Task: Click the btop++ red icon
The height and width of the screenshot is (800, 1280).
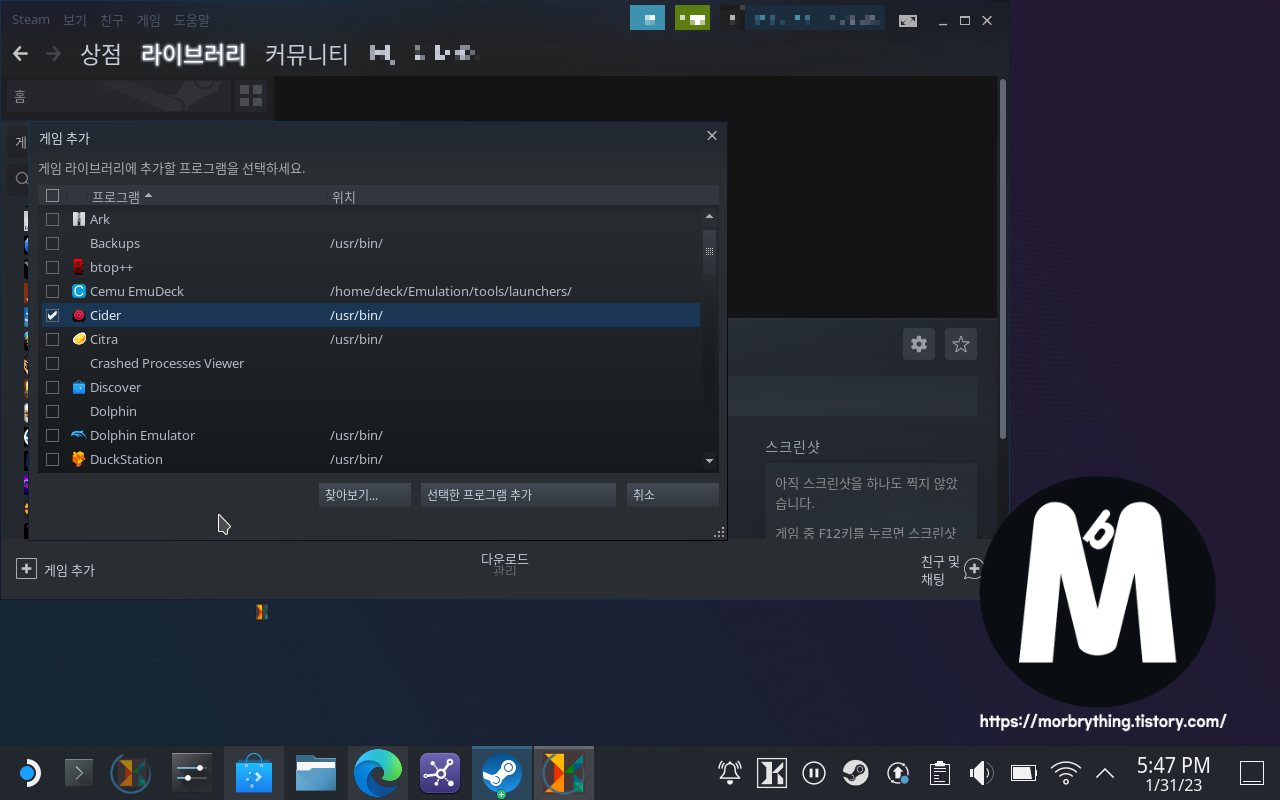Action: [79, 267]
